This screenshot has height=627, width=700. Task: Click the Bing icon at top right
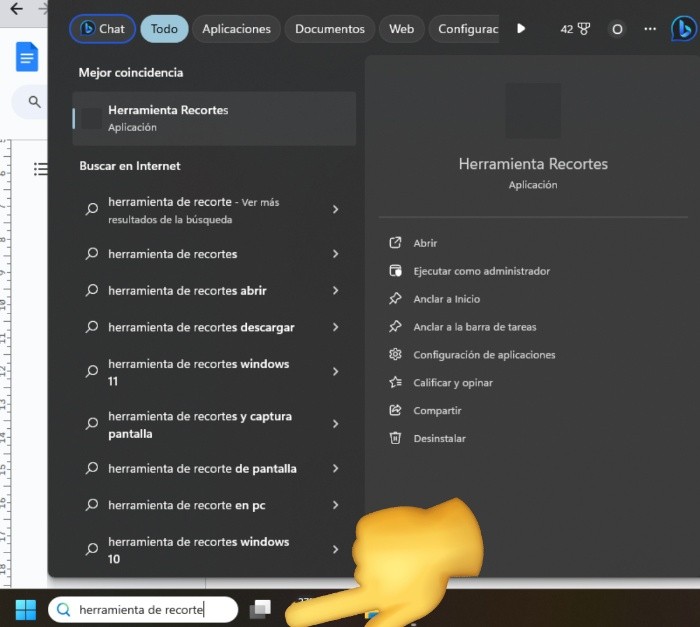[682, 29]
